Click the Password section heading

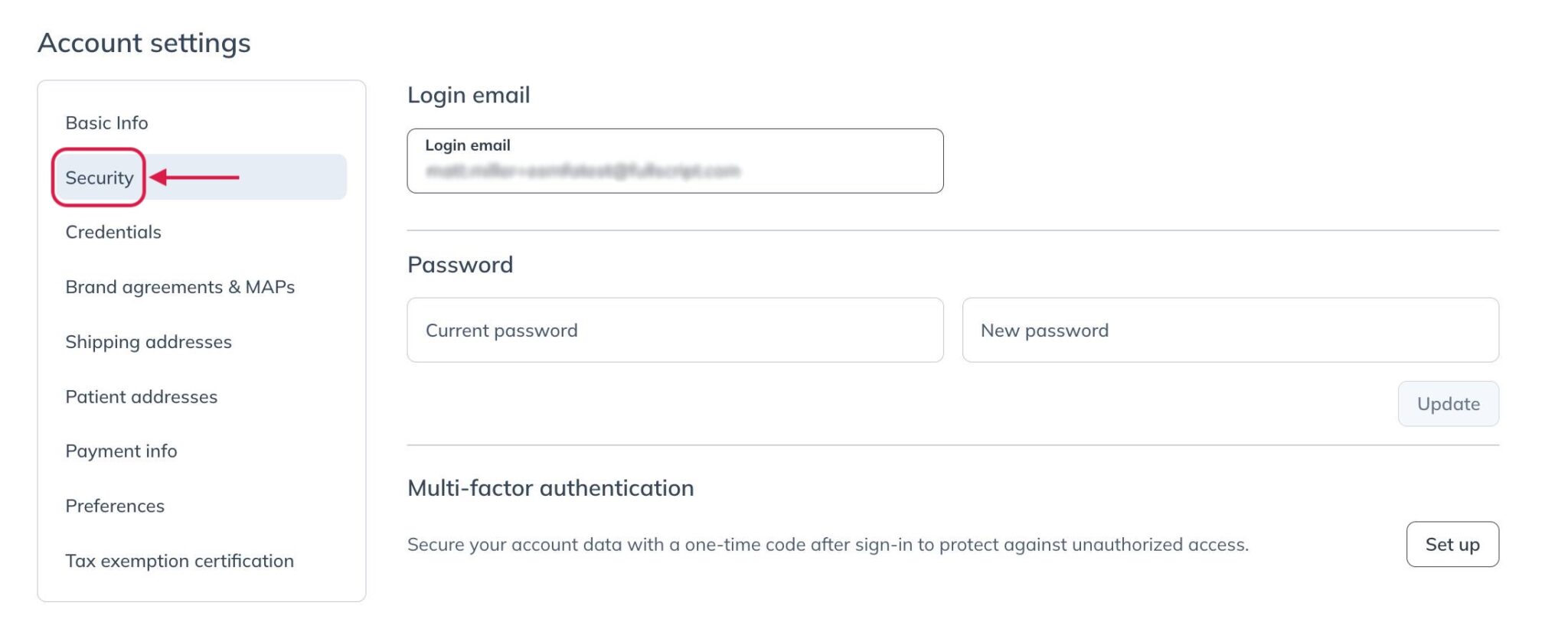[x=461, y=264]
